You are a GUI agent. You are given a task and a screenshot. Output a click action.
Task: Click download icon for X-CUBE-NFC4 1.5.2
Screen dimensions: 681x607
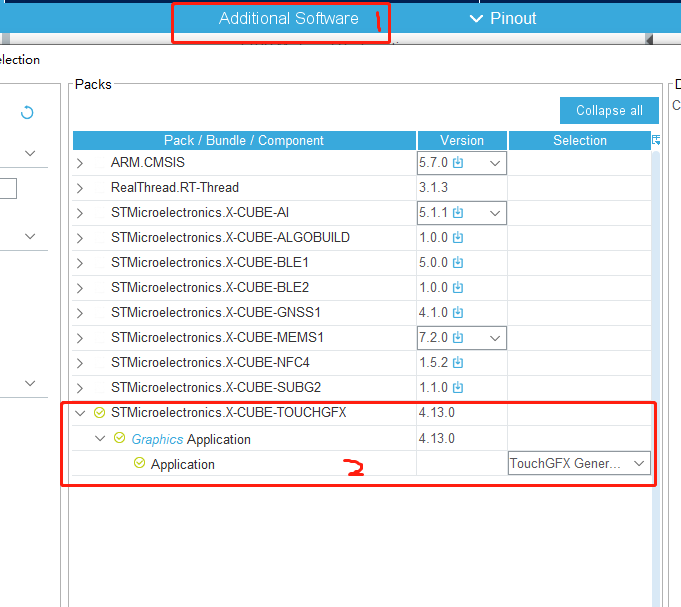(458, 363)
